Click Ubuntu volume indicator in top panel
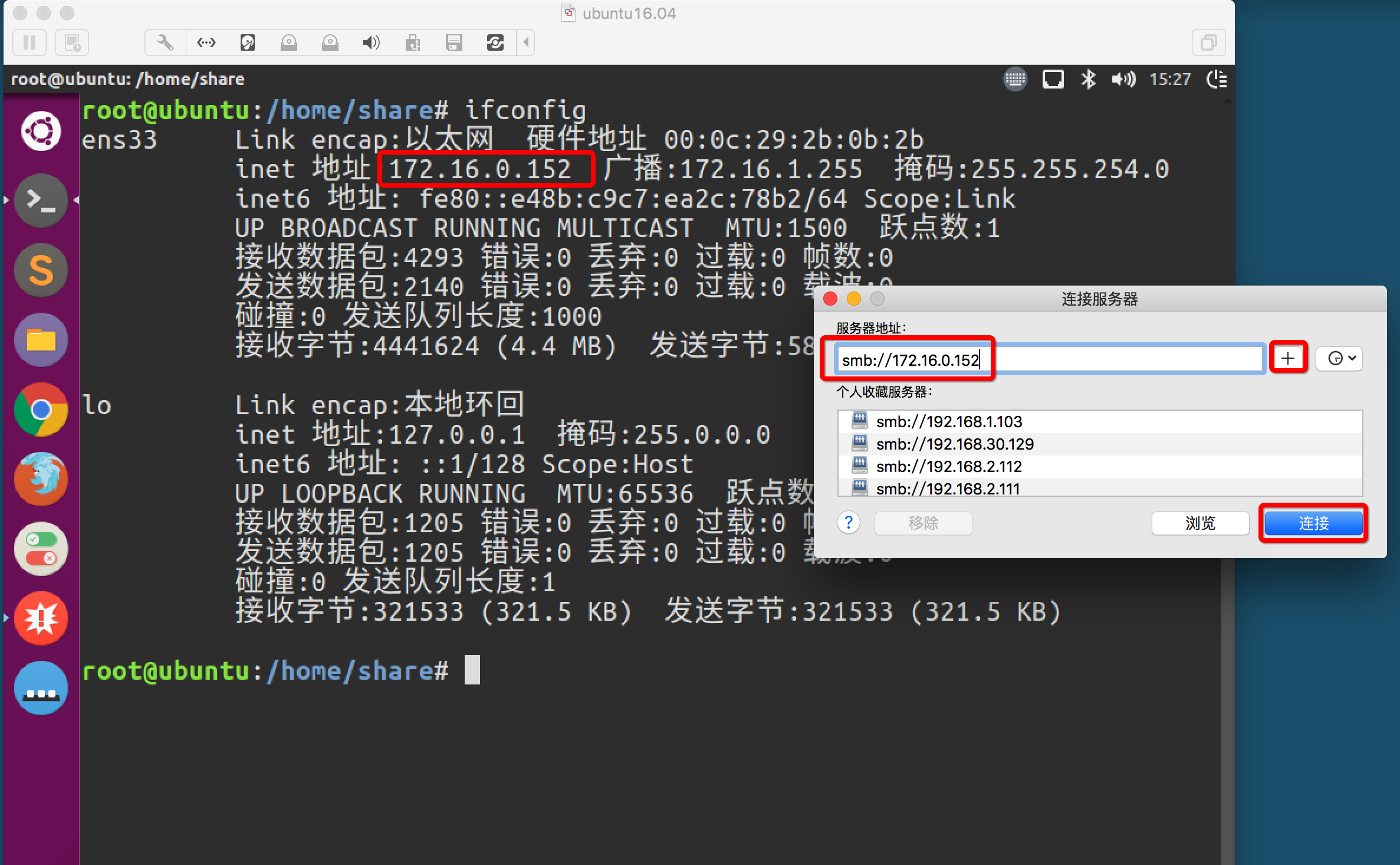The height and width of the screenshot is (865, 1400). (1123, 79)
